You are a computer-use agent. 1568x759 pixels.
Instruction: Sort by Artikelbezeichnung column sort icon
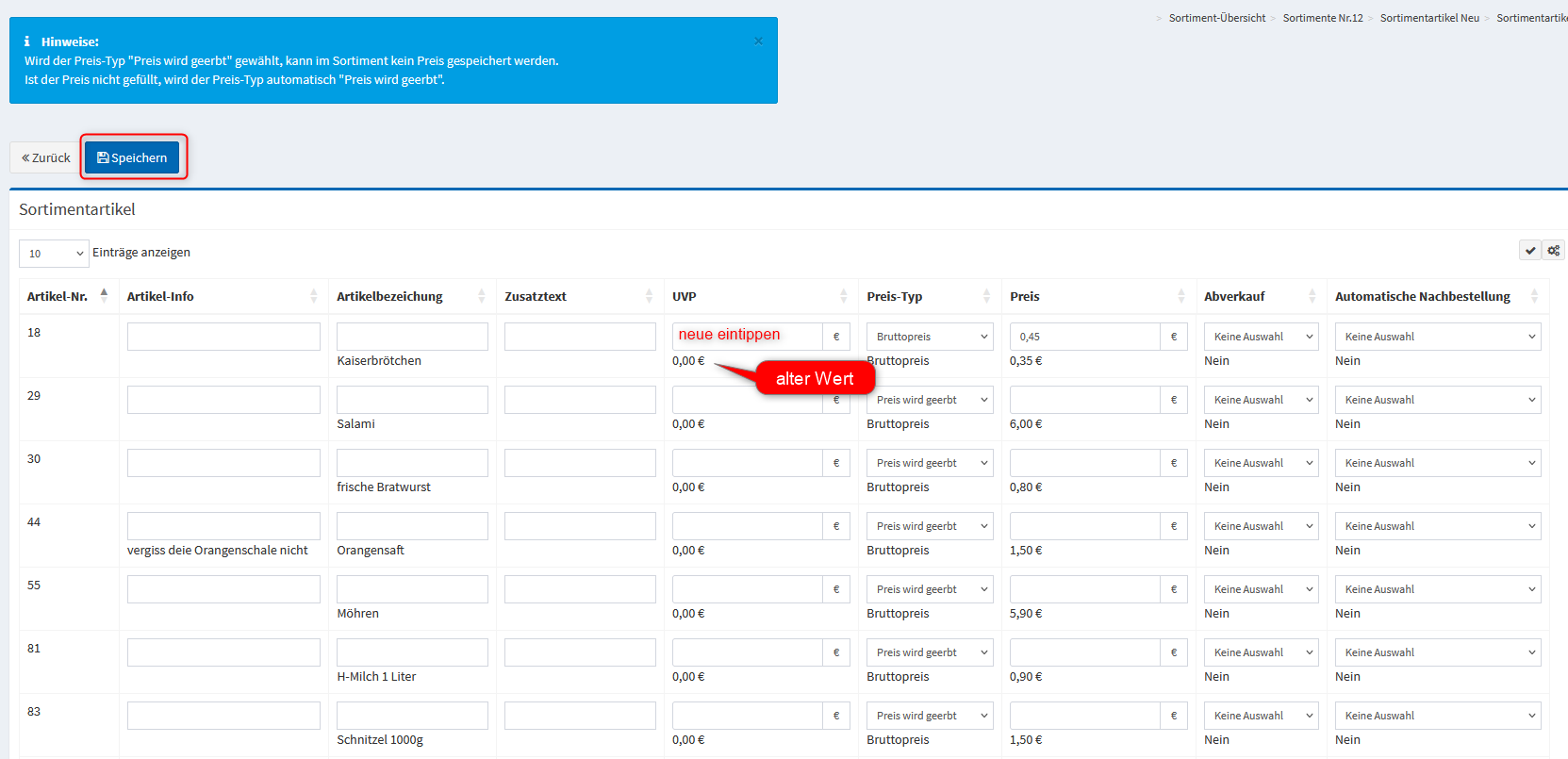pyautogui.click(x=481, y=296)
